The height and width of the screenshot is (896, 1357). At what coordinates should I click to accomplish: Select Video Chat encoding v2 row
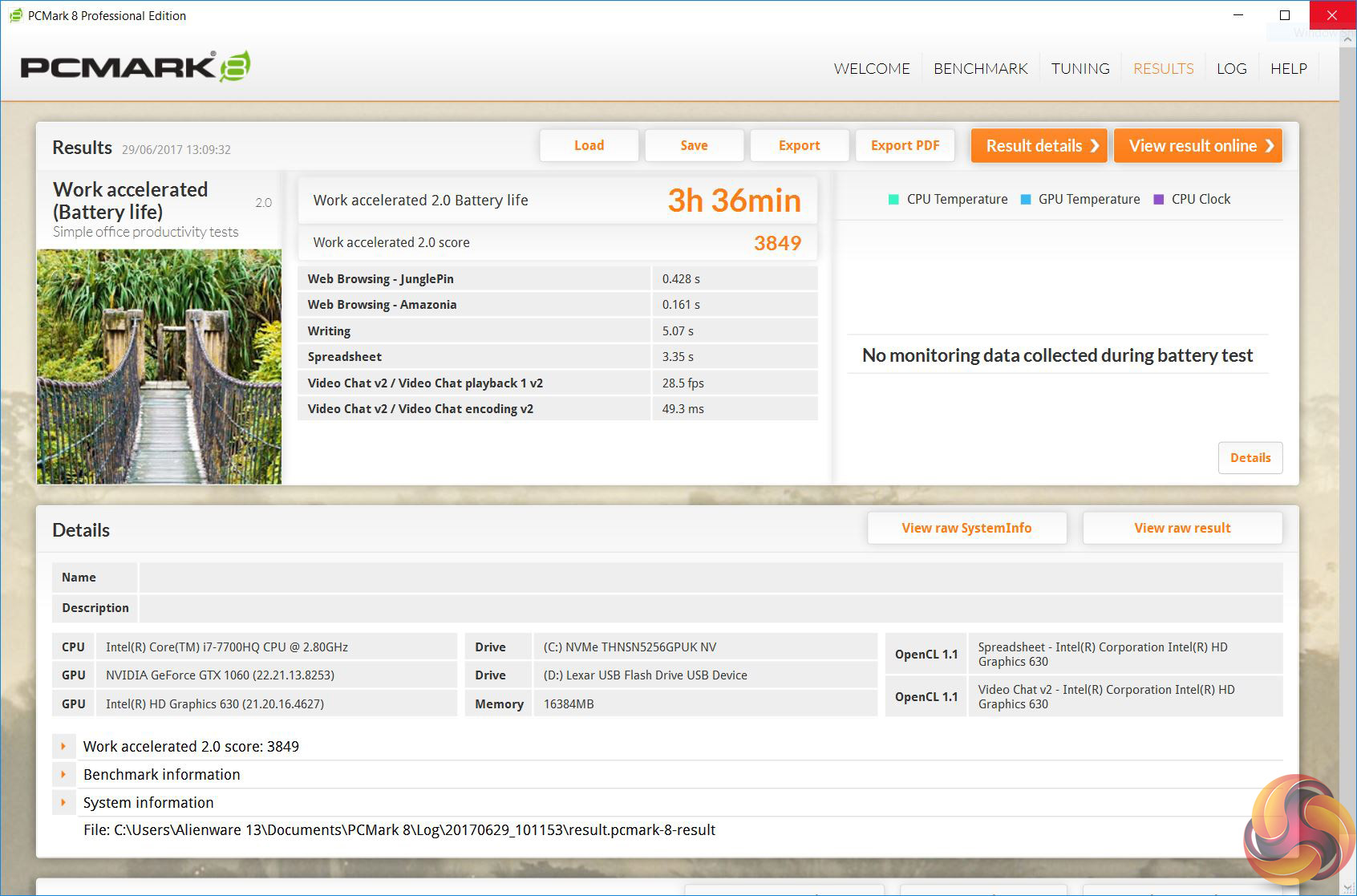(557, 408)
